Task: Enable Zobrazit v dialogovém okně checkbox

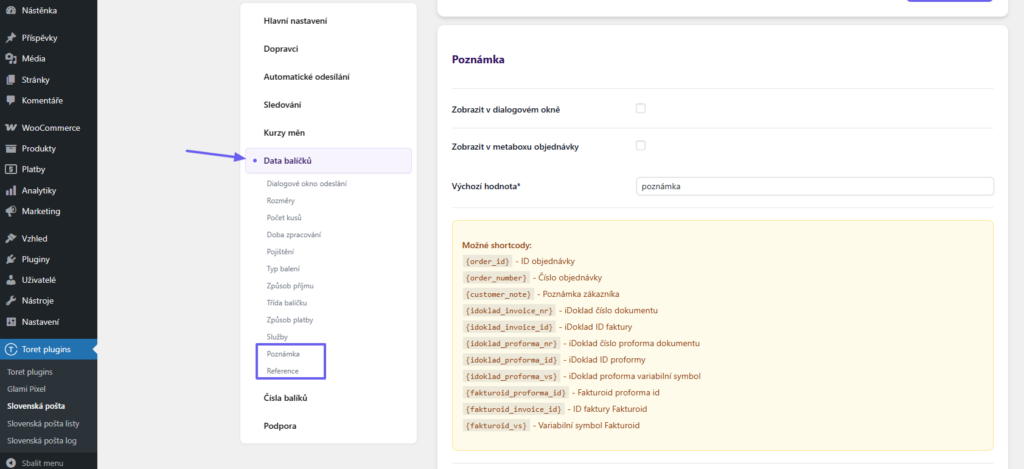Action: 641,108
